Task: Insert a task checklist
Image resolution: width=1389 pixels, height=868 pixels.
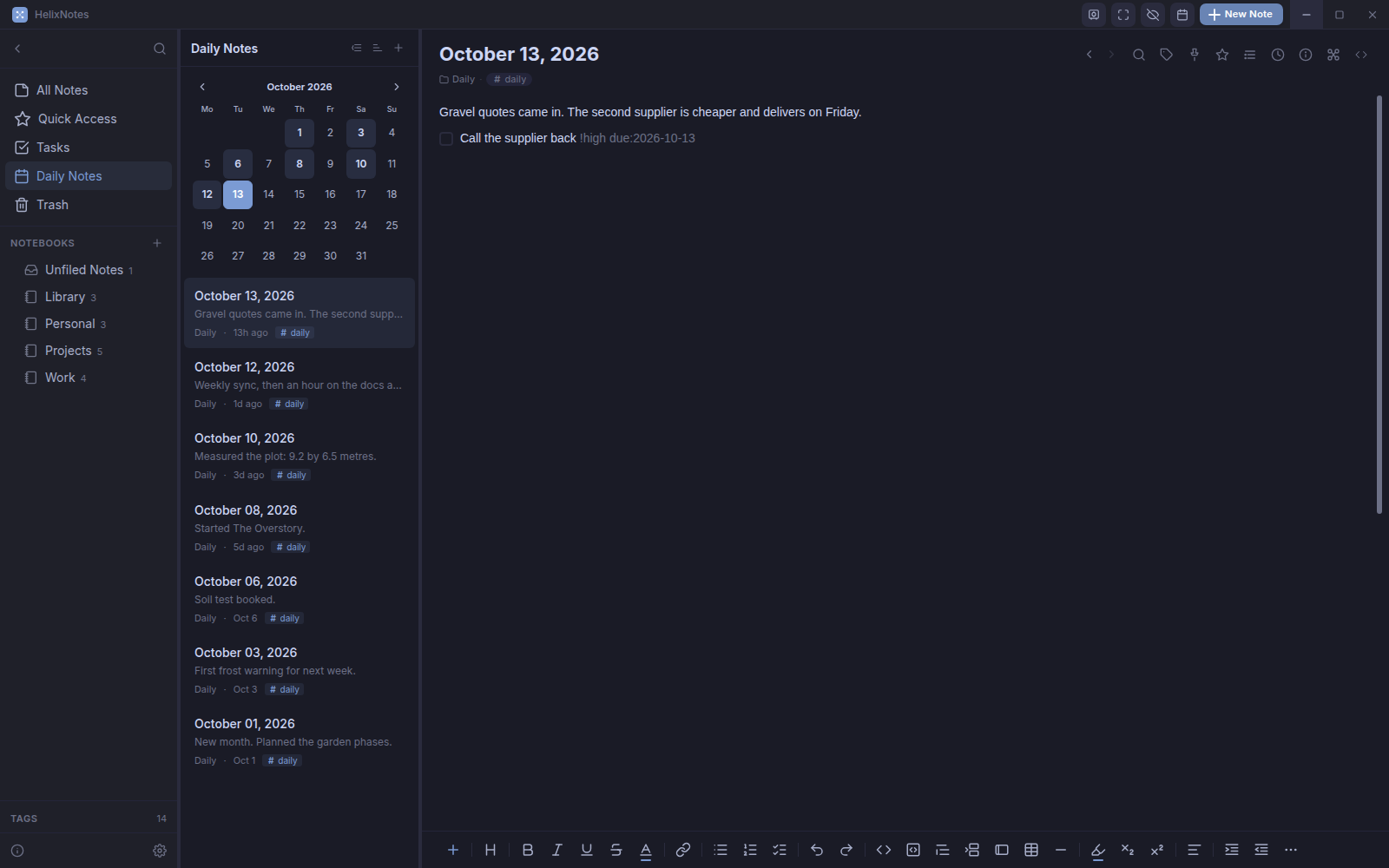Action: click(780, 850)
